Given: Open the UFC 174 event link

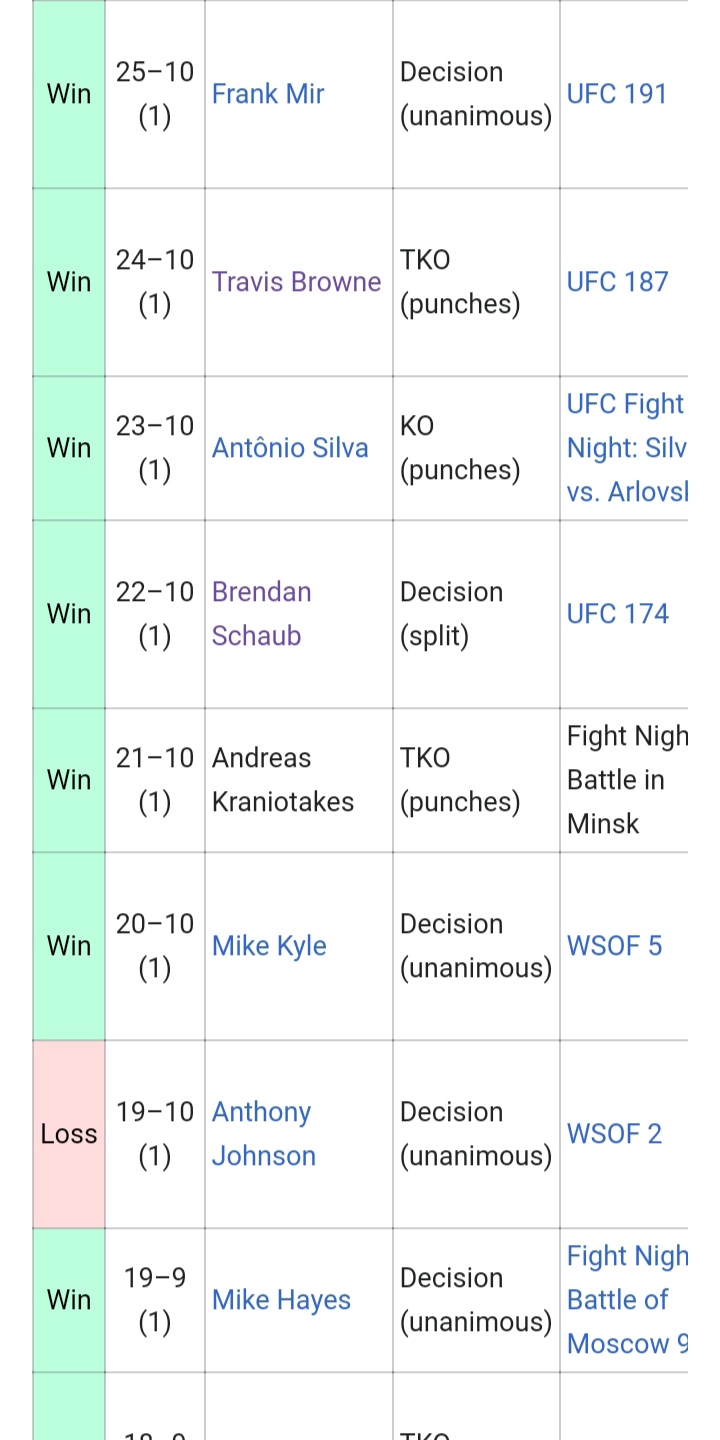Looking at the screenshot, I should point(617,614).
